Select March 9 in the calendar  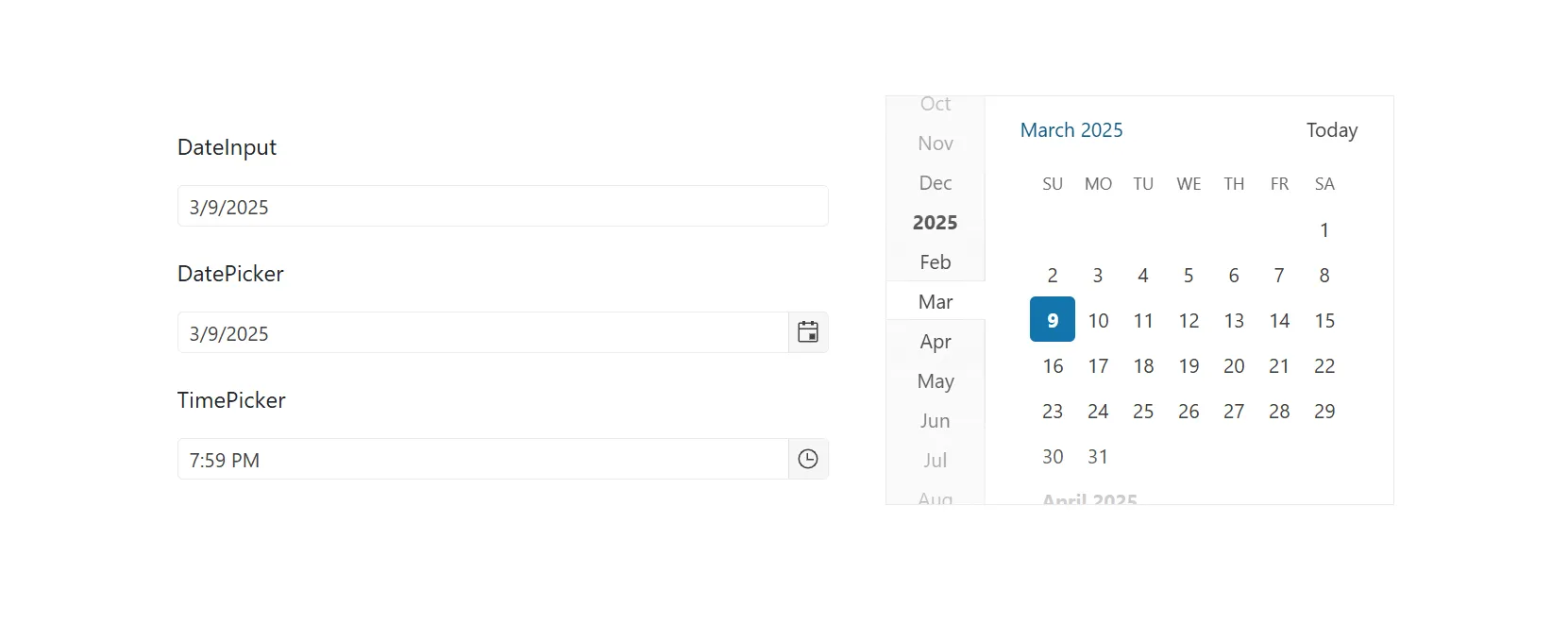1052,319
